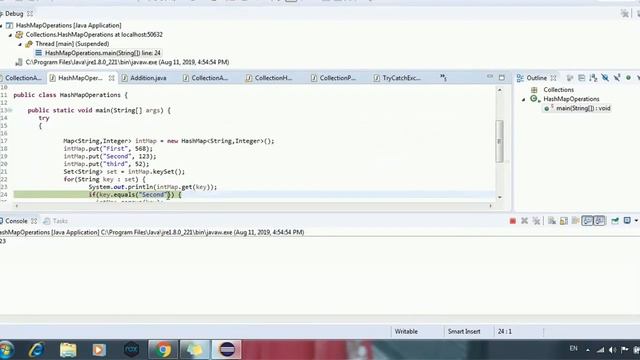Toggle hide static members in Outline toolbar

[617, 78]
